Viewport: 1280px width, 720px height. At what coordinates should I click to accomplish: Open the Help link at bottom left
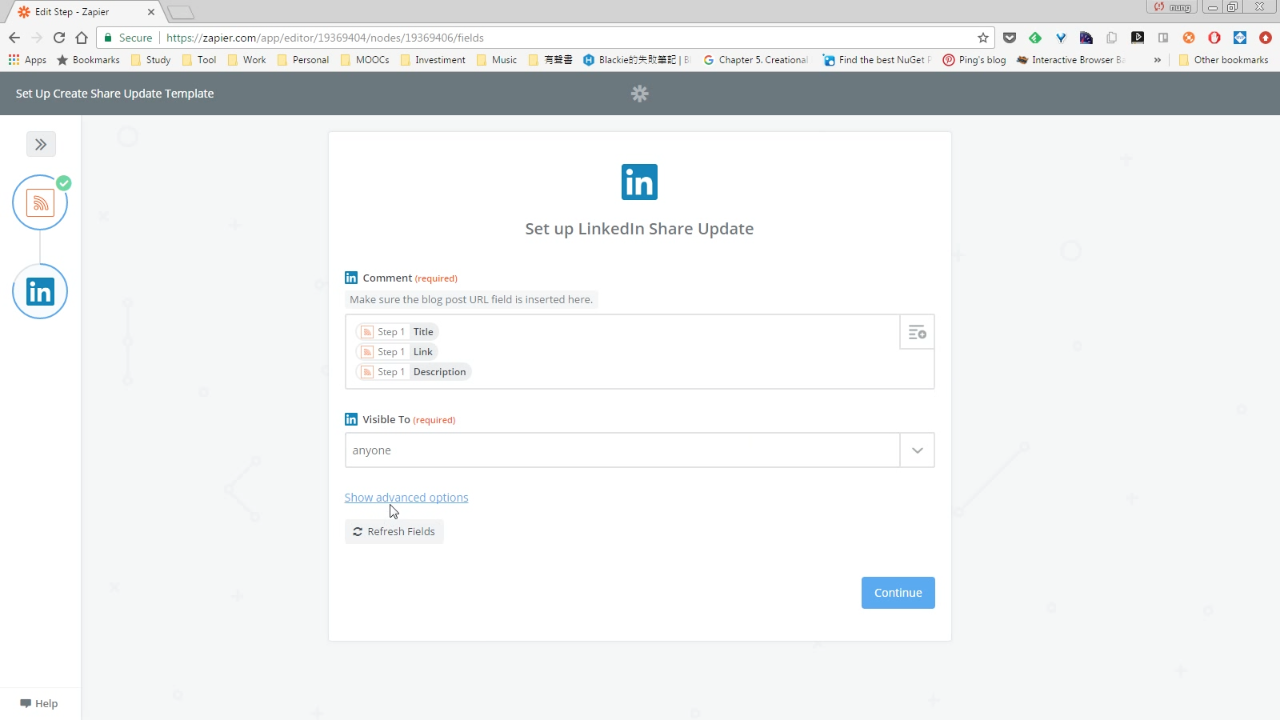tap(39, 703)
